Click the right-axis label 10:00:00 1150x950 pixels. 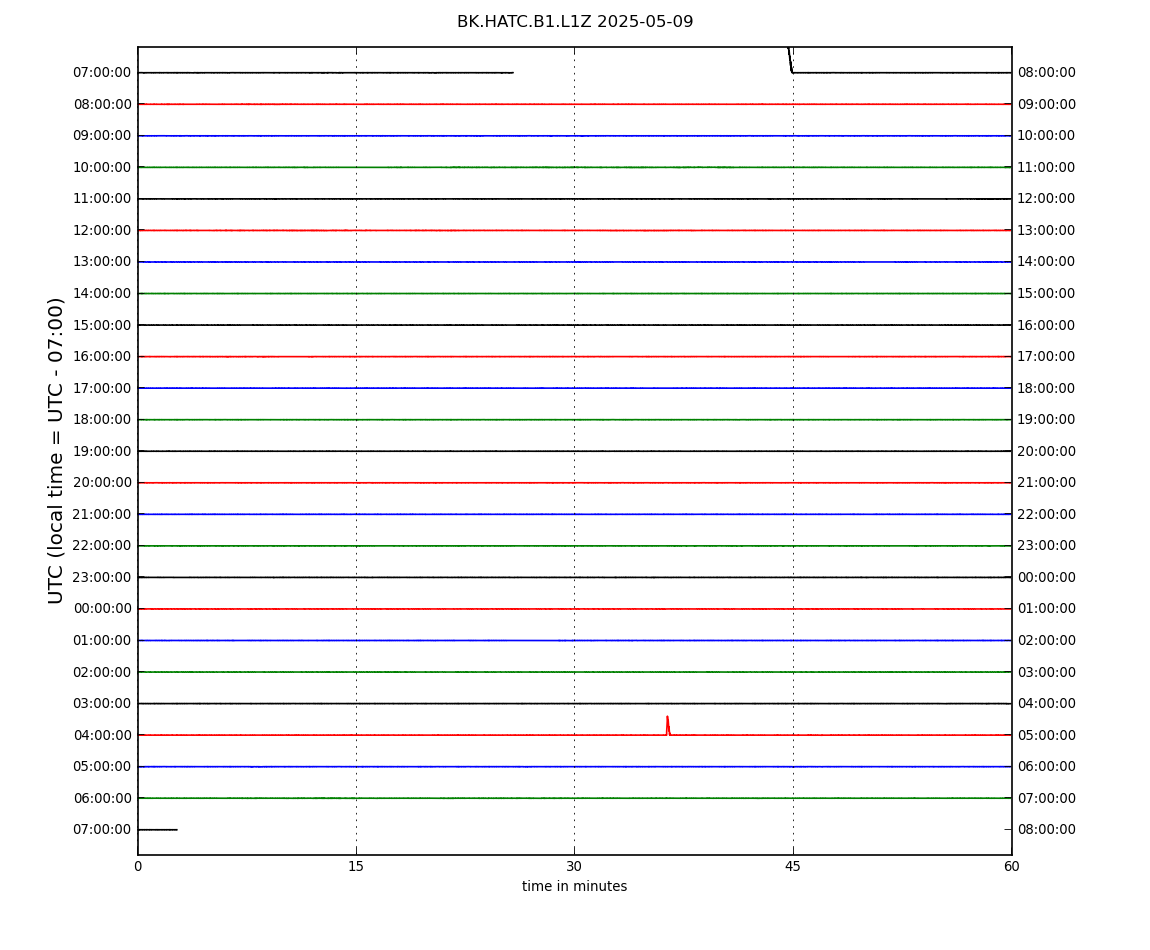(x=1047, y=136)
